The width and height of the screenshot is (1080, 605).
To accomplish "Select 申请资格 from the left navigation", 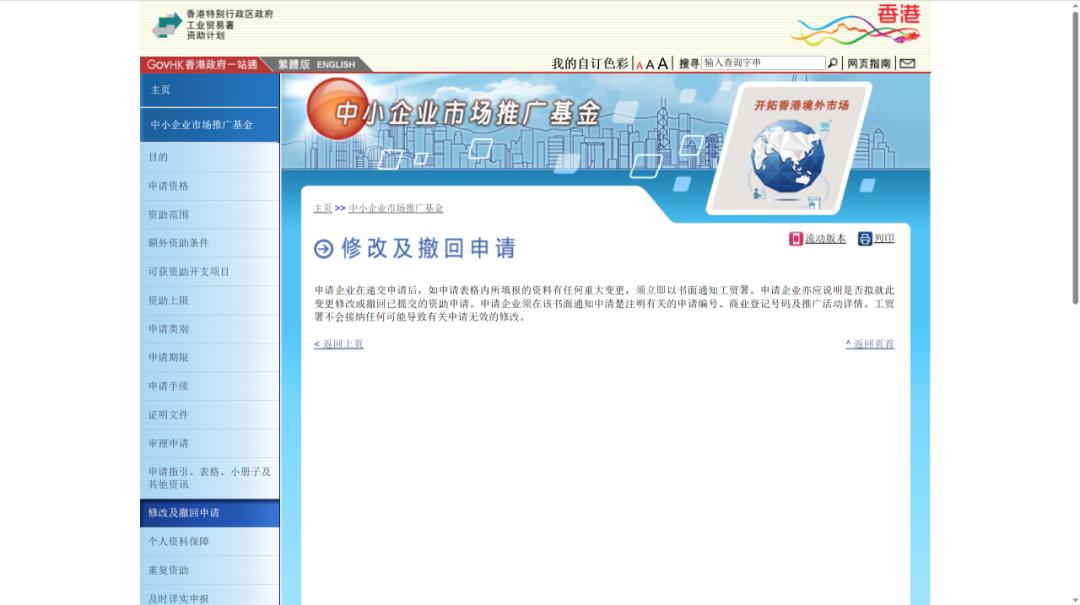I will (x=168, y=186).
